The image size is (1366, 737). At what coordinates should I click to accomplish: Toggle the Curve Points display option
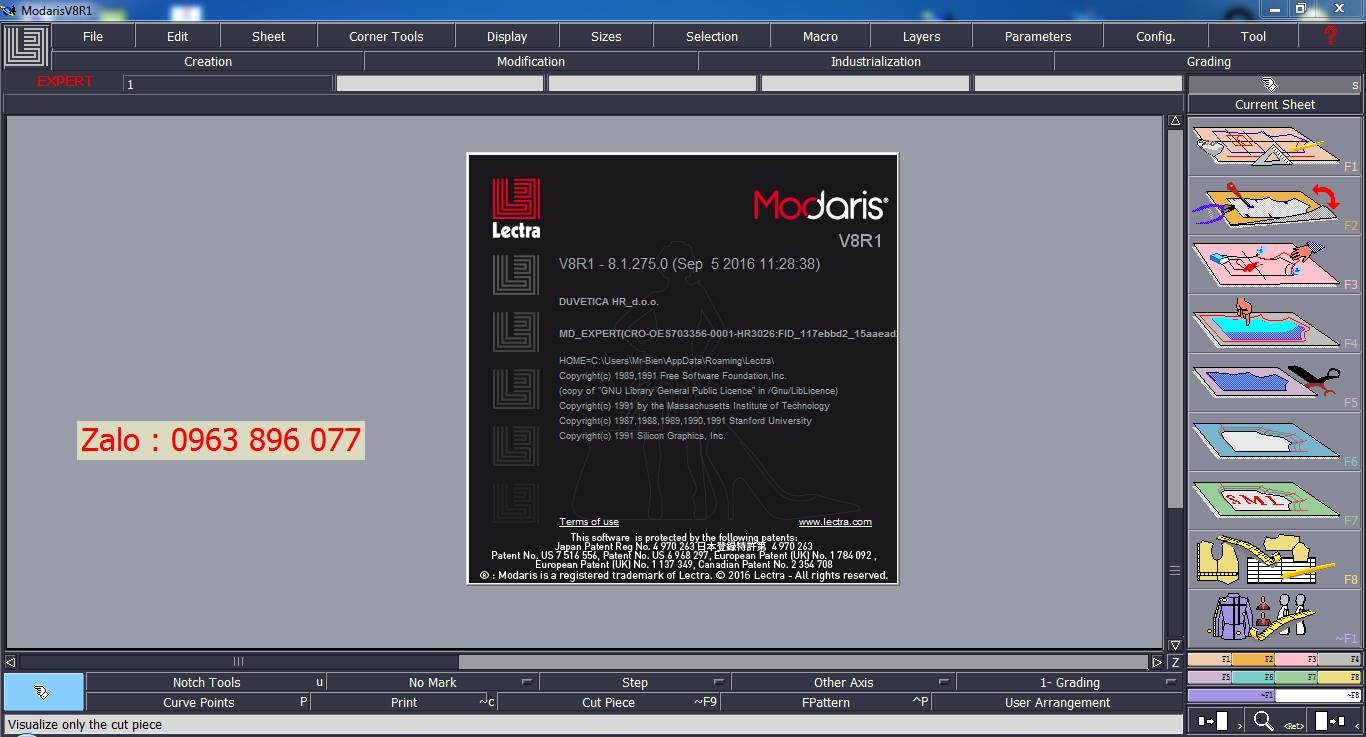[199, 702]
